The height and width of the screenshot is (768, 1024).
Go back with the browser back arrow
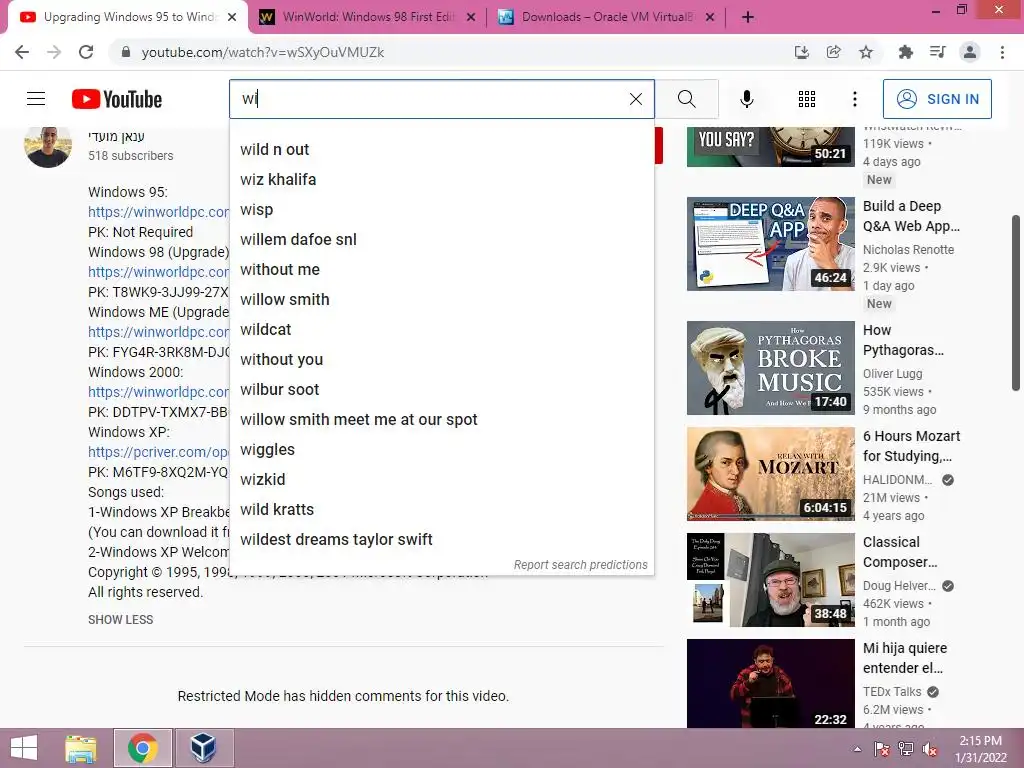point(22,52)
